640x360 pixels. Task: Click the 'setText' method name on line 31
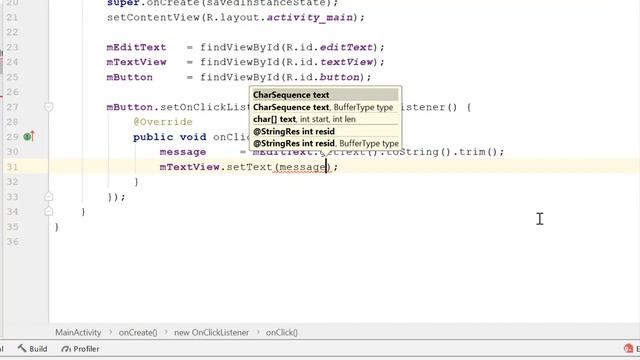tap(249, 167)
